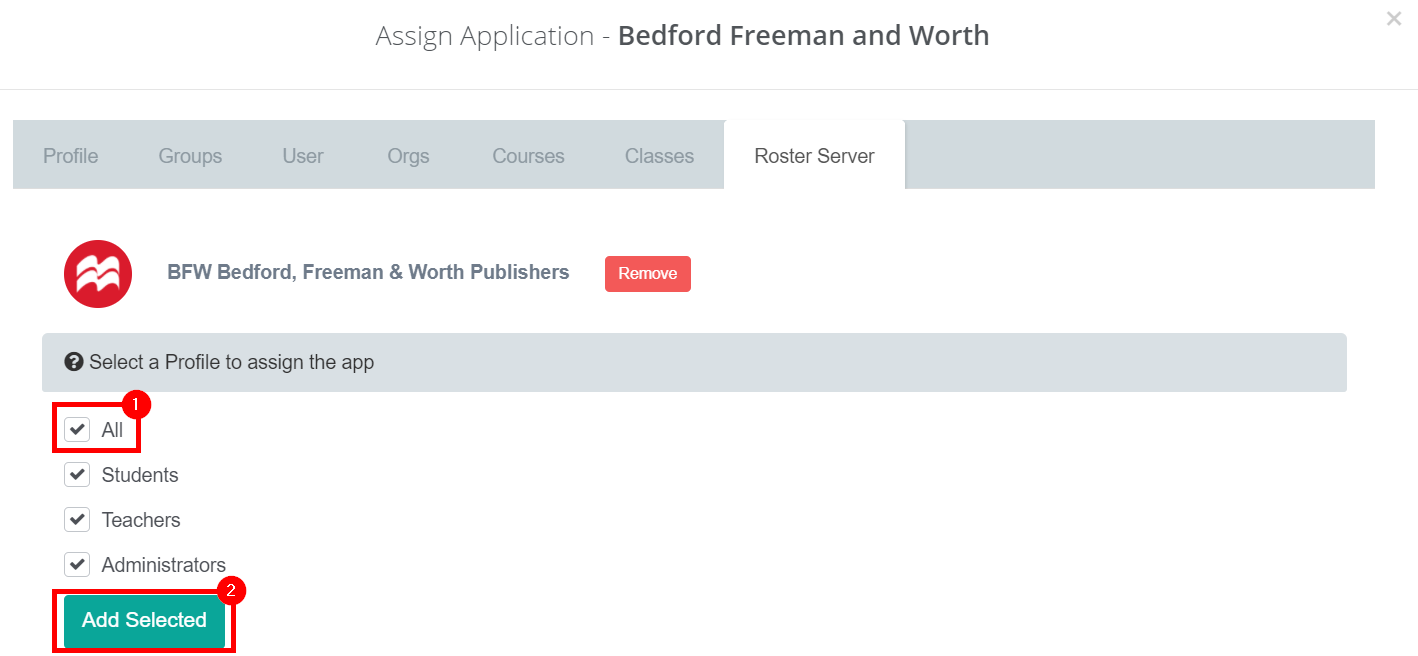1418x656 pixels.
Task: Click the red step 1 badge
Action: [x=135, y=404]
